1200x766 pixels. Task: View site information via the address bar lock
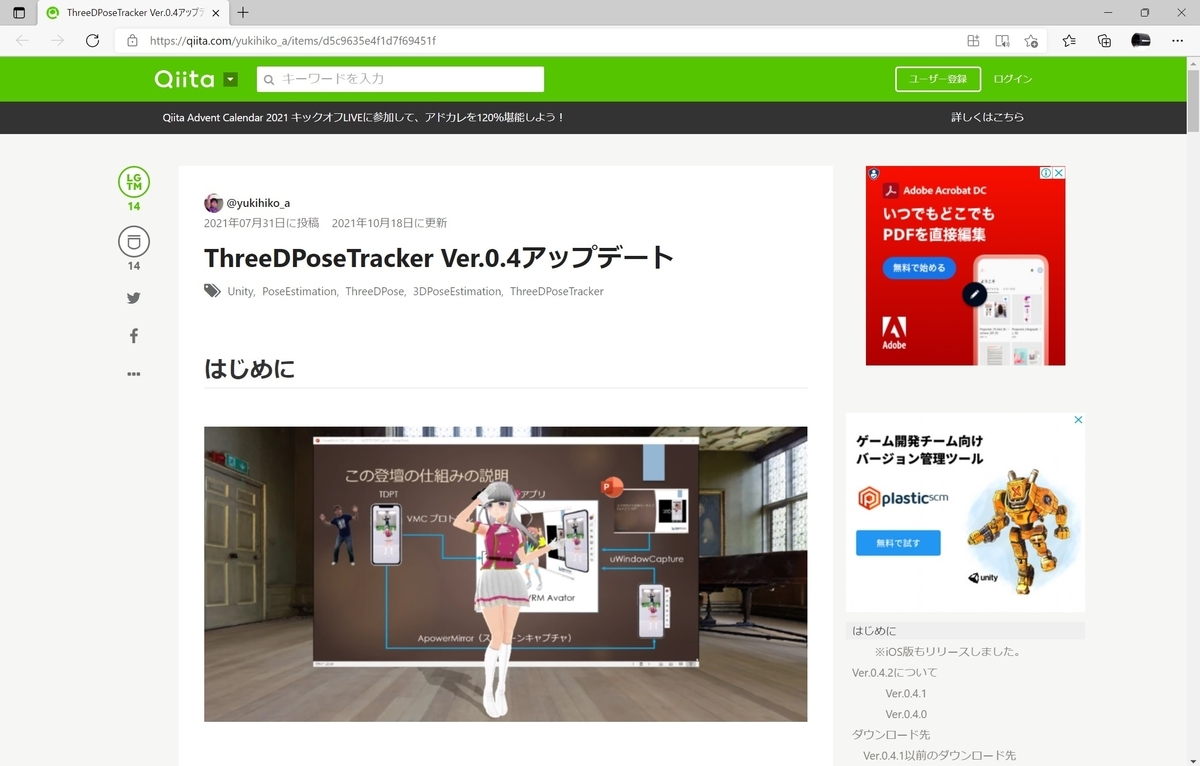tap(131, 41)
